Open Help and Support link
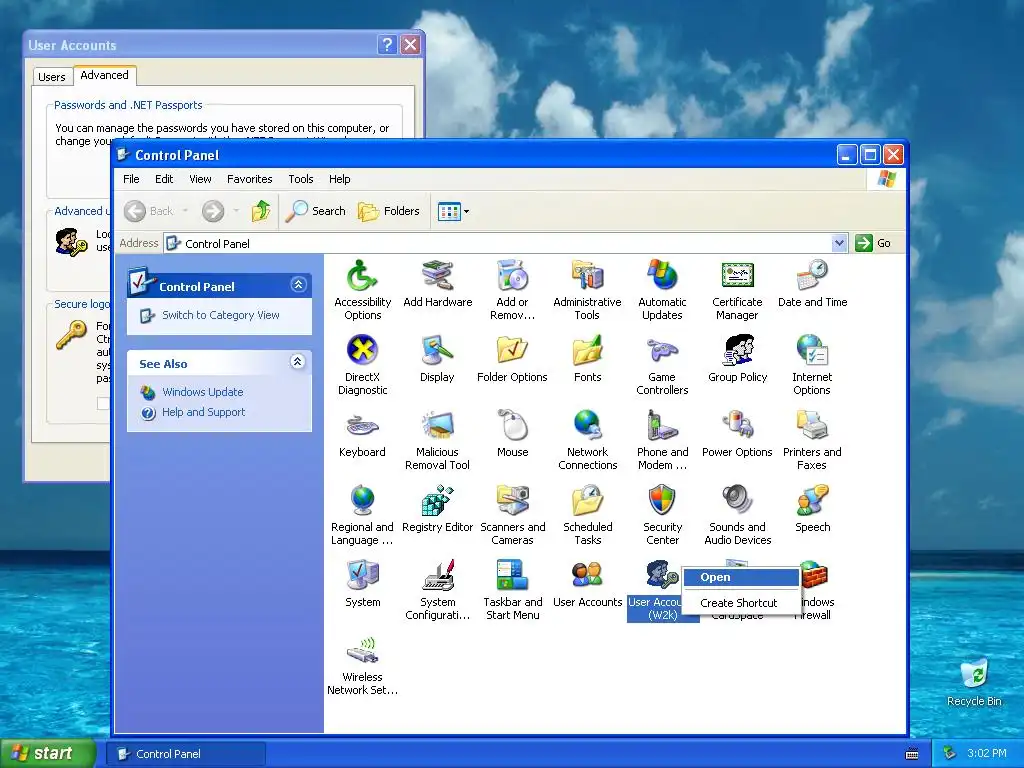 point(203,412)
